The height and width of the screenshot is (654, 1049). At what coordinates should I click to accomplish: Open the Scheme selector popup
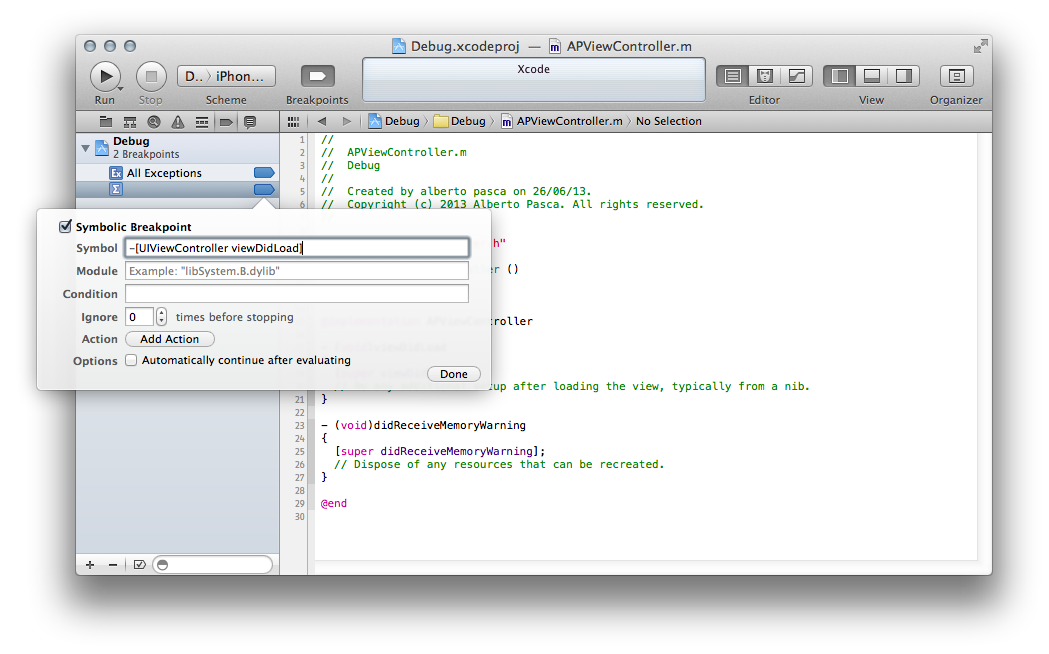pyautogui.click(x=225, y=76)
